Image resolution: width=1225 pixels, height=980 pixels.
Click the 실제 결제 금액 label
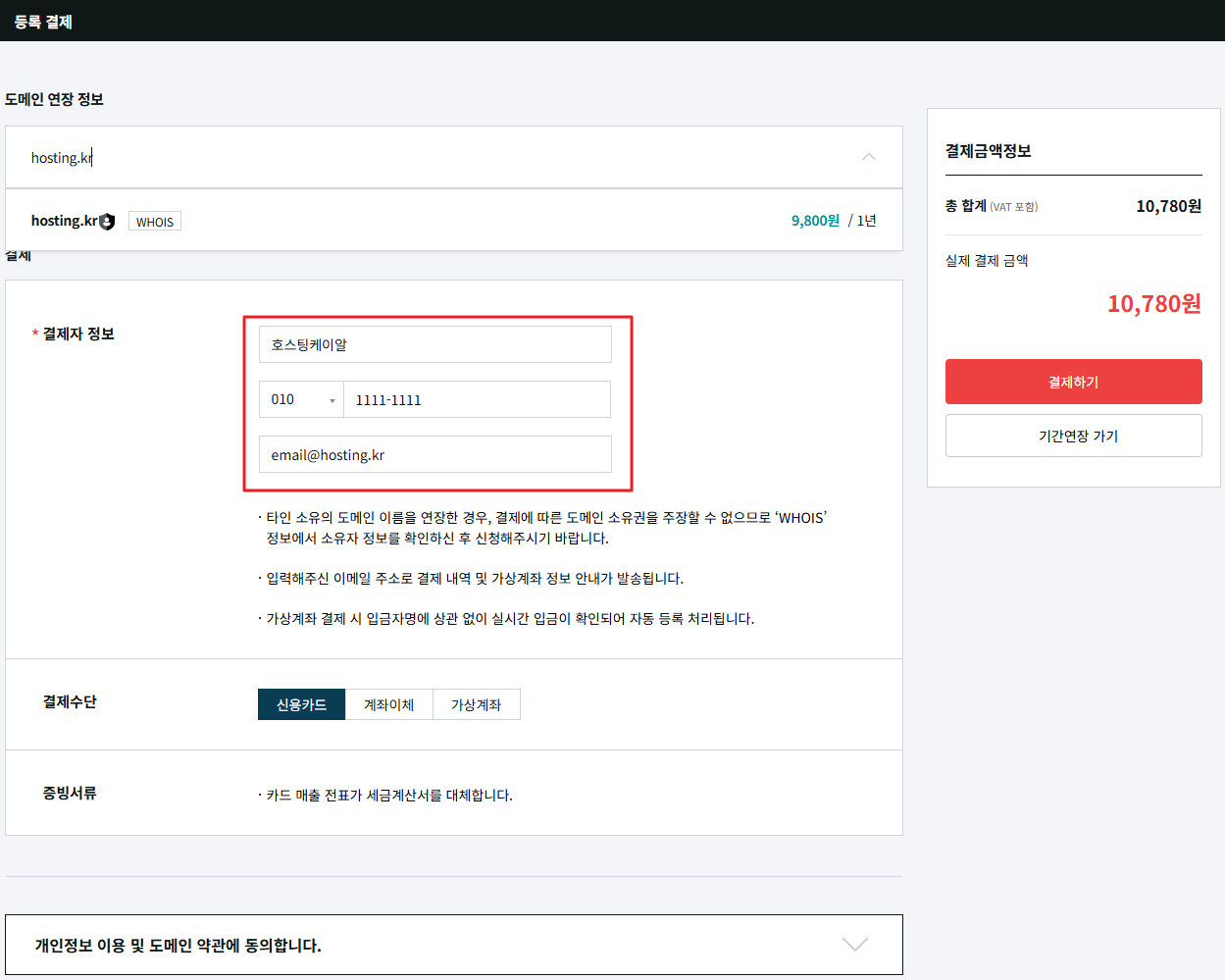987,260
